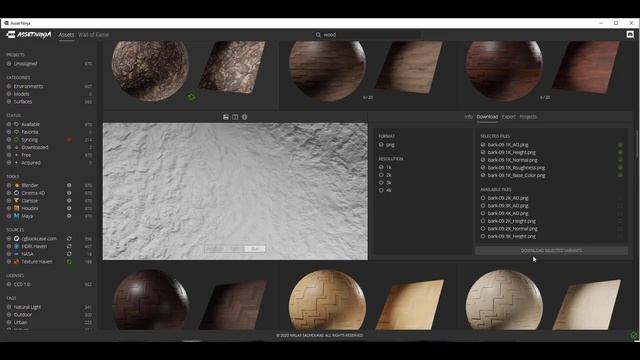Select the Download tab
The image size is (640, 360).
[487, 117]
